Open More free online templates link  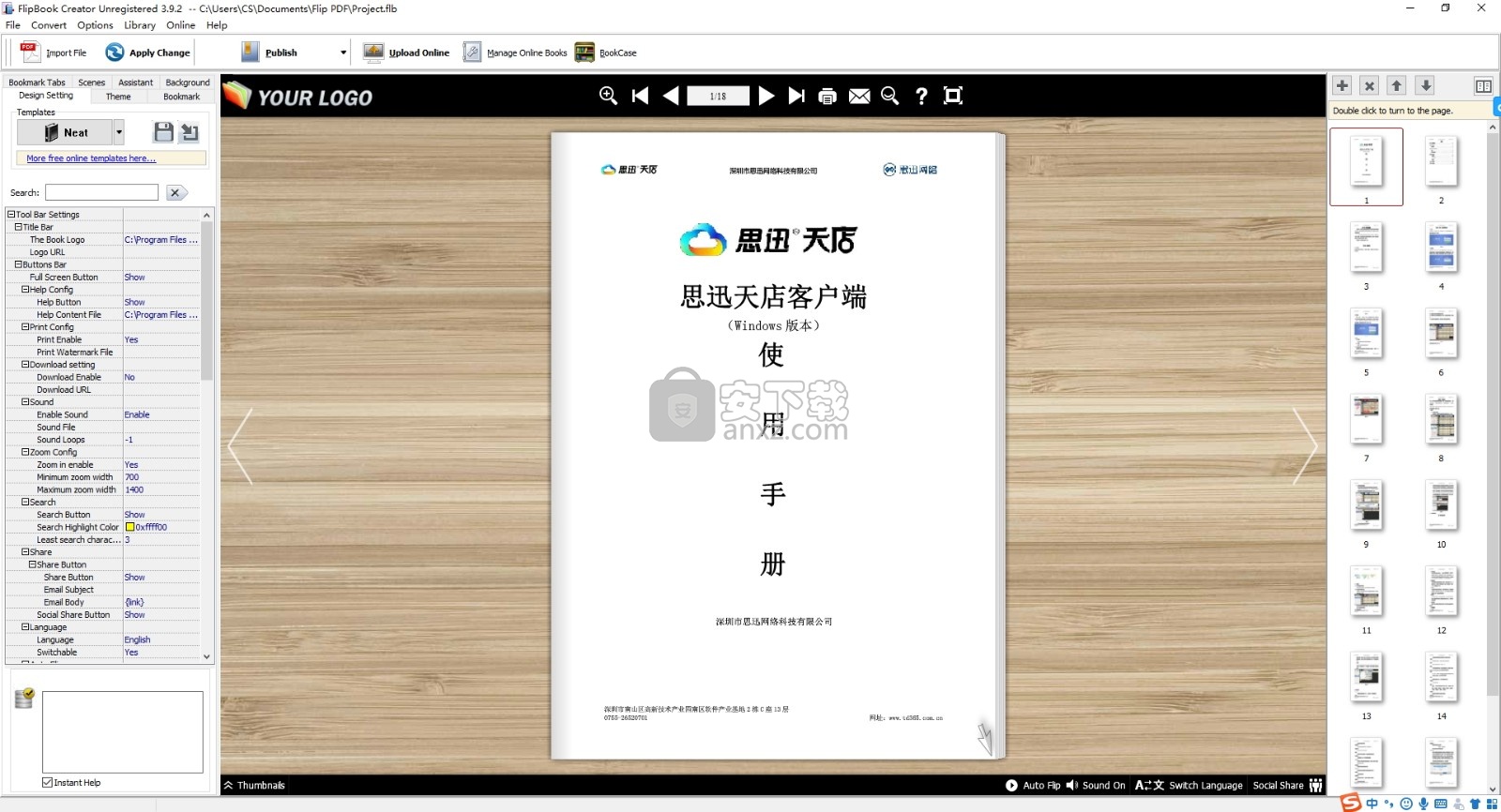click(91, 158)
